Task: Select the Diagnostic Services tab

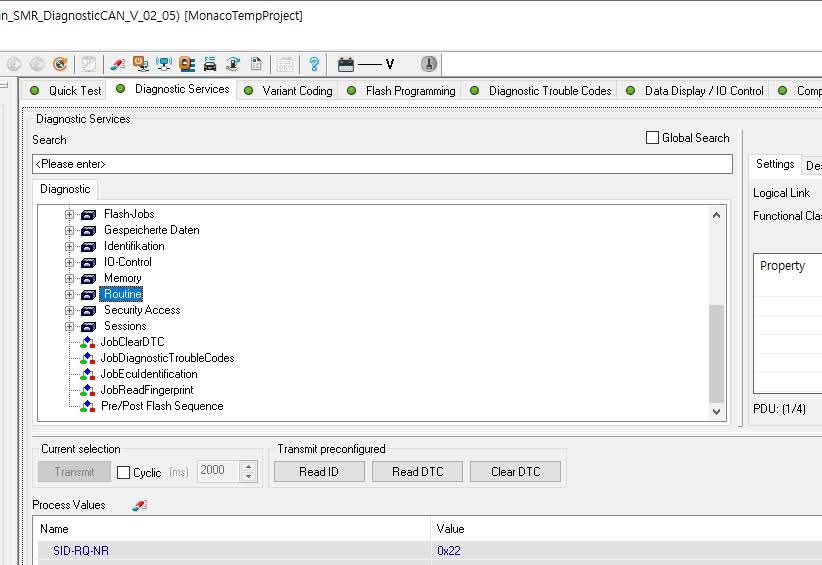Action: pos(173,89)
